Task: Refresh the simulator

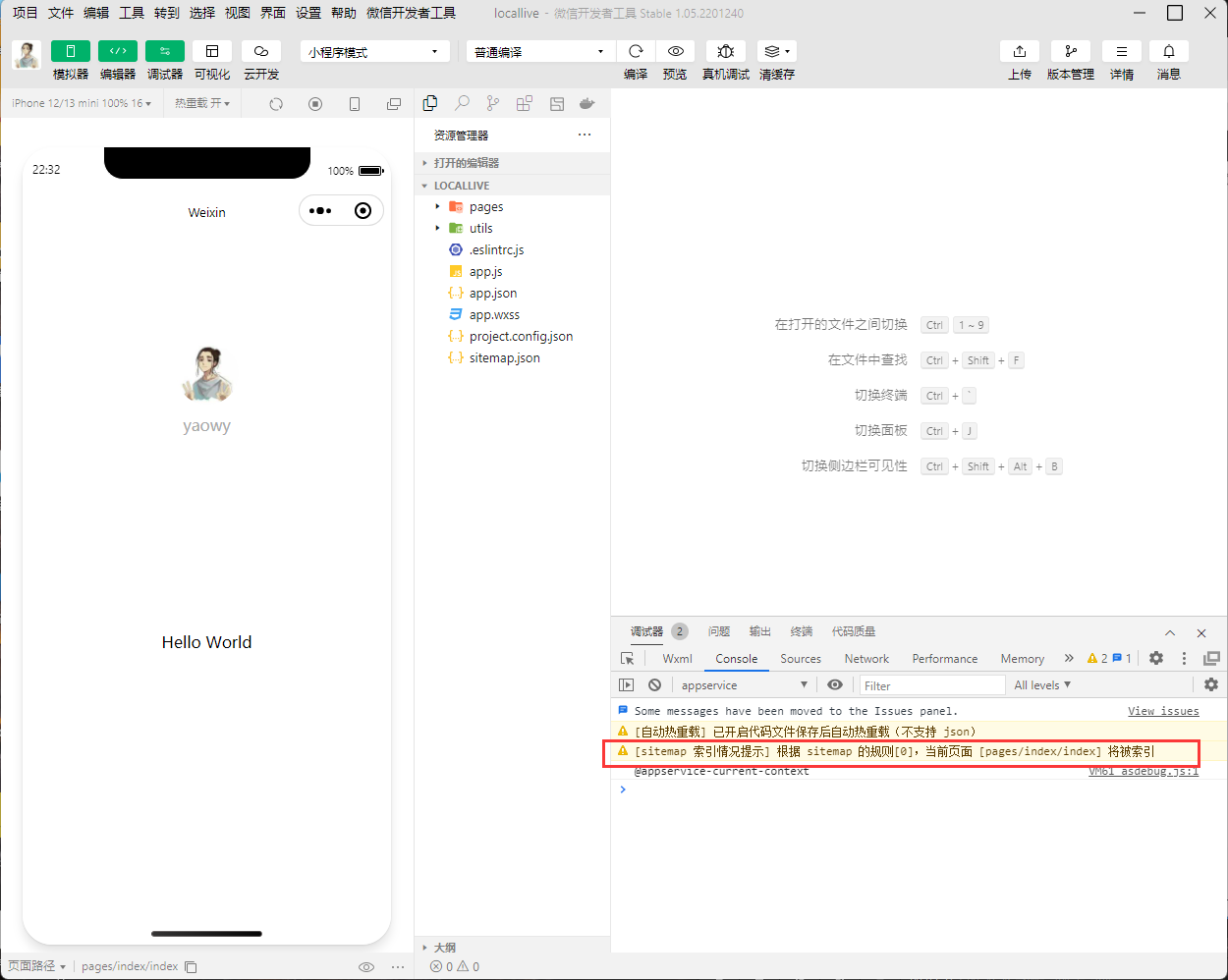Action: [x=276, y=104]
